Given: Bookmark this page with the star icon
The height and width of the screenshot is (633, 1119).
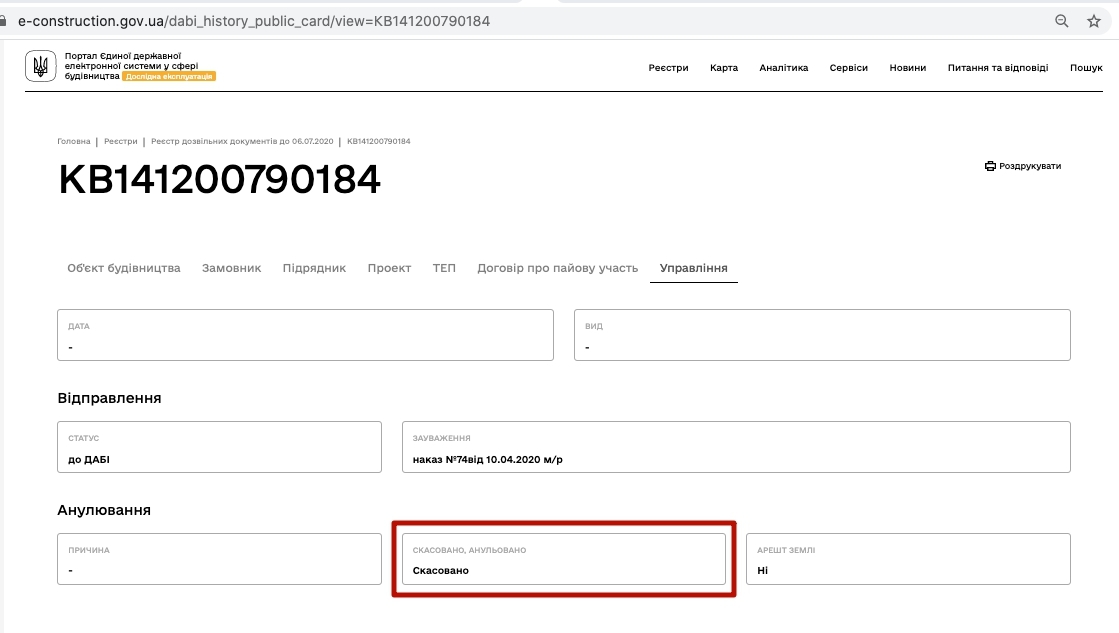Looking at the screenshot, I should 1093,21.
